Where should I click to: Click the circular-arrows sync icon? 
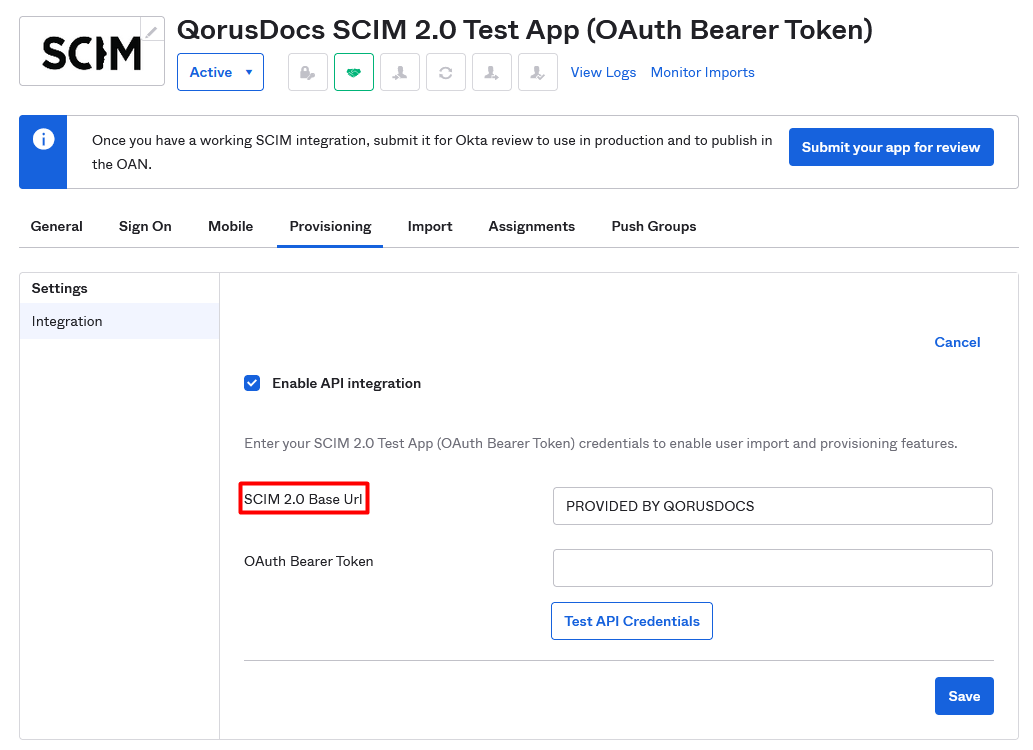click(x=446, y=72)
